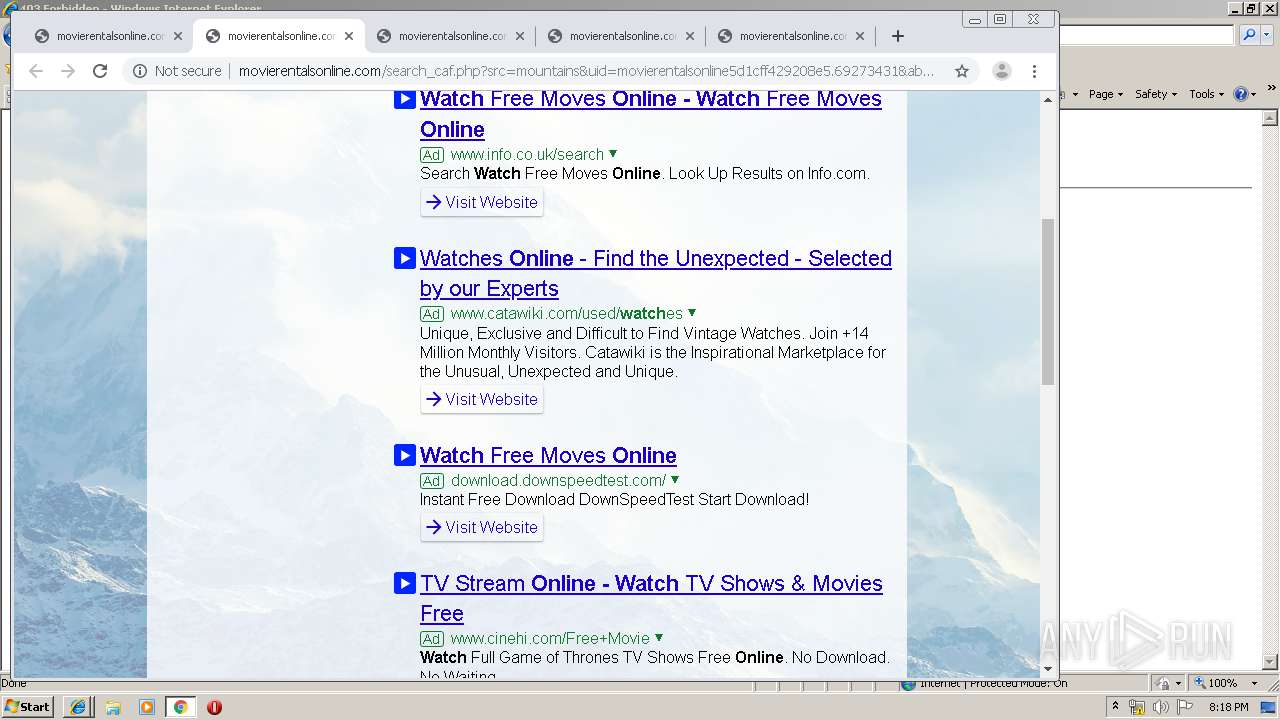Viewport: 1280px width, 720px height.
Task: Close the third movierentalsonline tab
Action: (520, 36)
